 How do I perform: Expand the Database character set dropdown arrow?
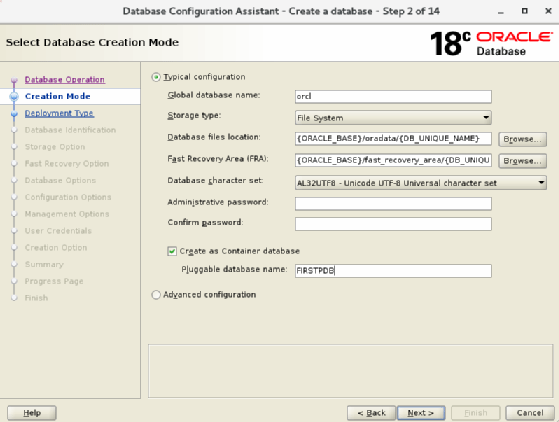541,183
